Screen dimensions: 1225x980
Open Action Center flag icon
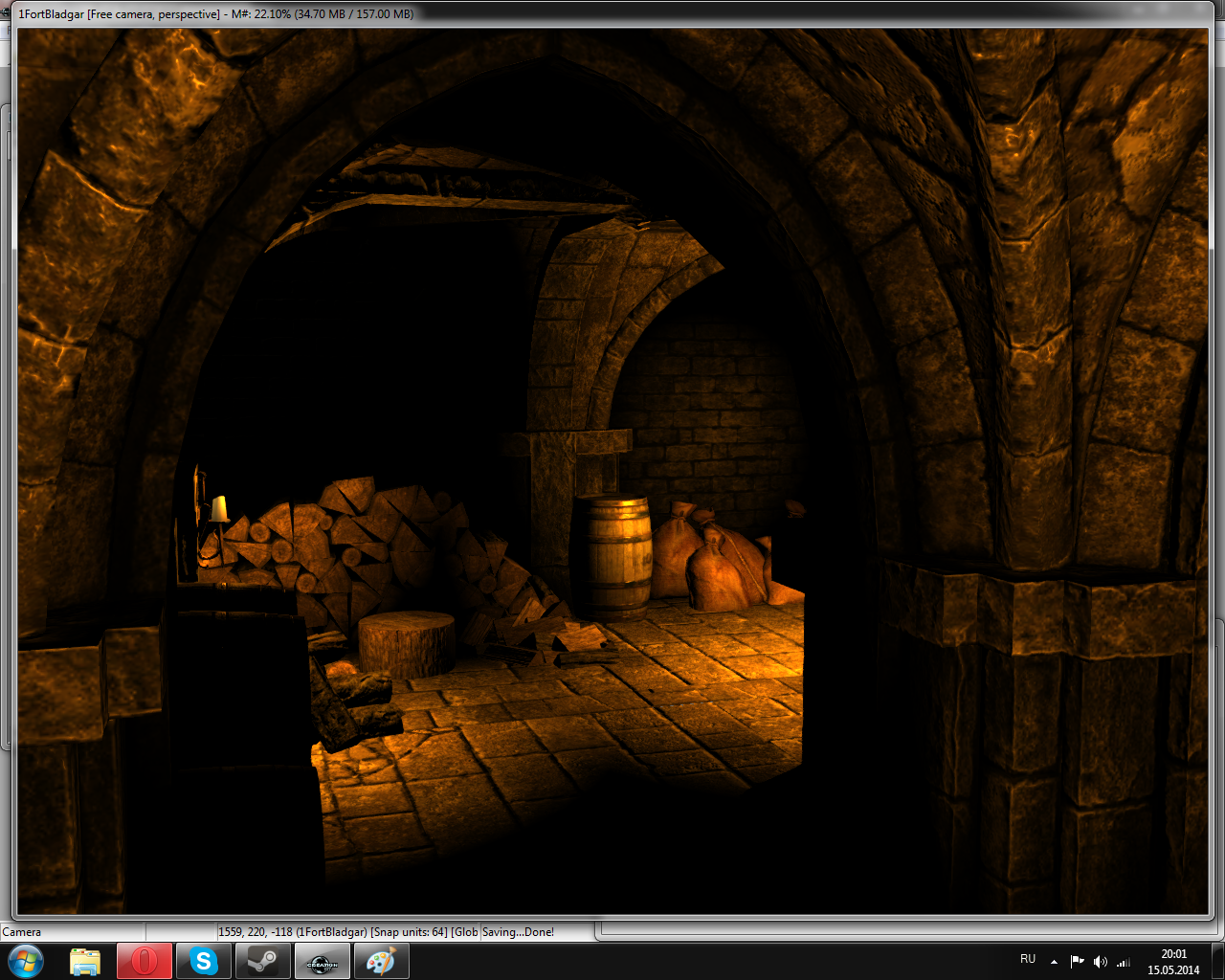click(x=1078, y=962)
